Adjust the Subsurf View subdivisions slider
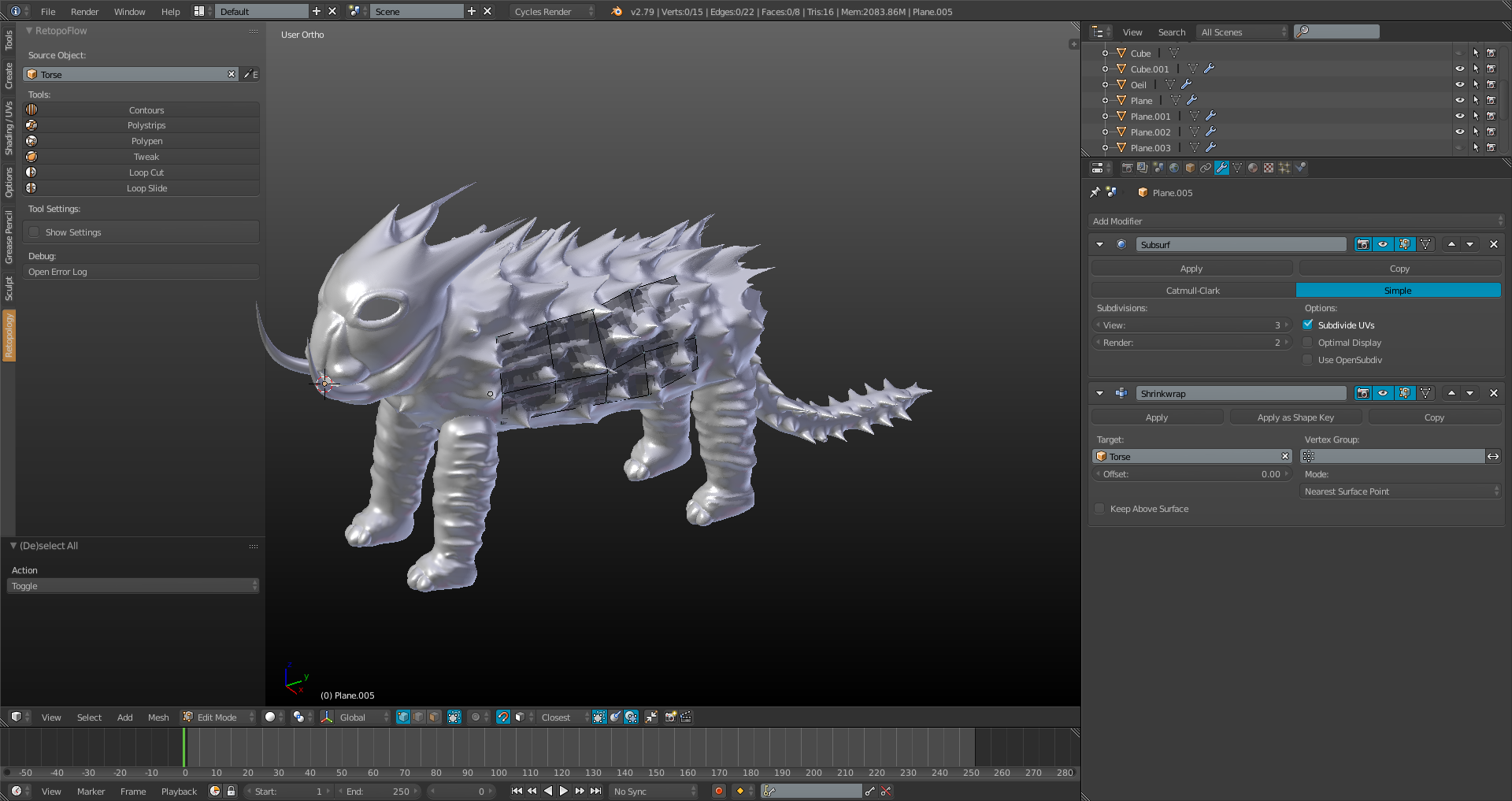Viewport: 1512px width, 801px height. click(x=1191, y=325)
